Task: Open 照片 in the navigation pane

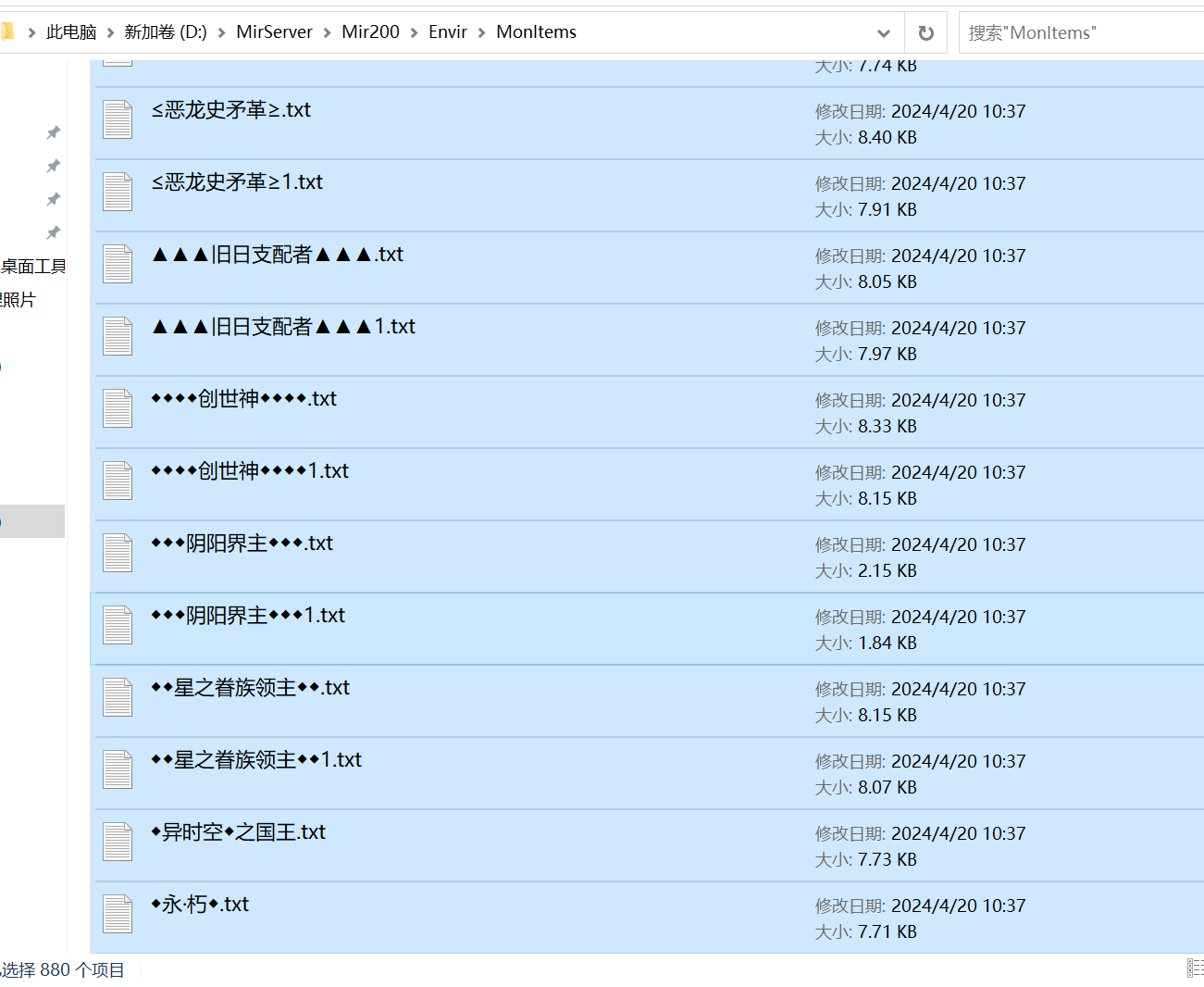Action: point(18,300)
